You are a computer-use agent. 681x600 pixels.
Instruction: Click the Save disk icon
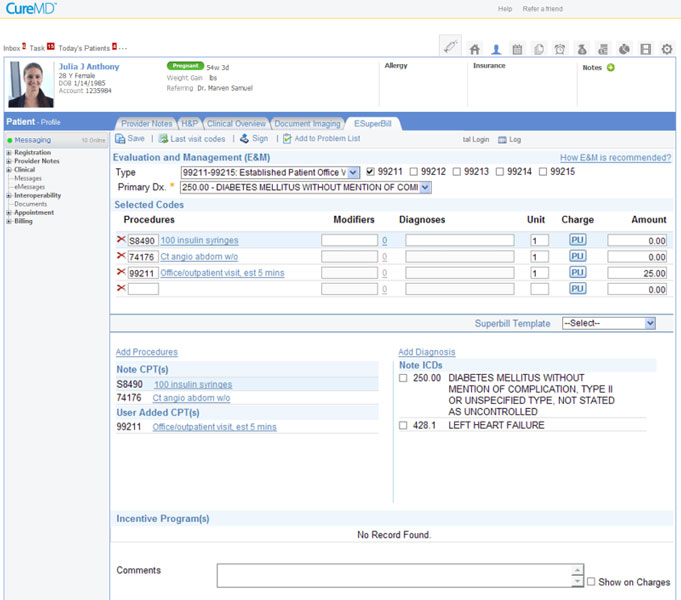[x=120, y=139]
